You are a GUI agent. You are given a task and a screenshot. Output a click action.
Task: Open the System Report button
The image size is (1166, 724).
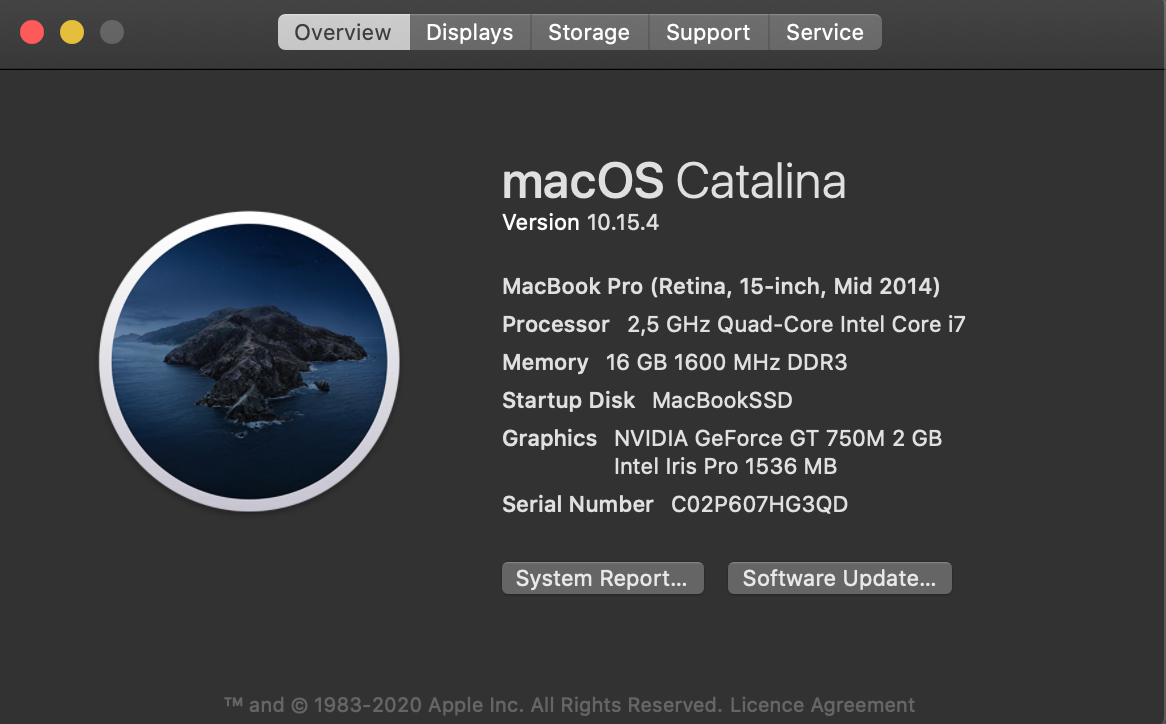click(602, 578)
